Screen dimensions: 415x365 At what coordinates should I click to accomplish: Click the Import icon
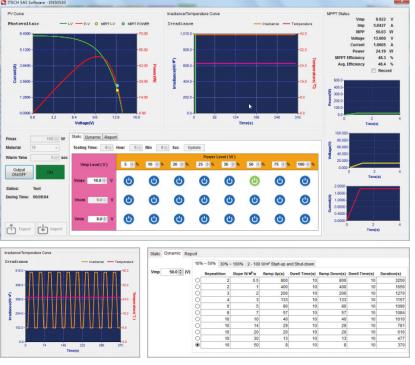coord(43,229)
